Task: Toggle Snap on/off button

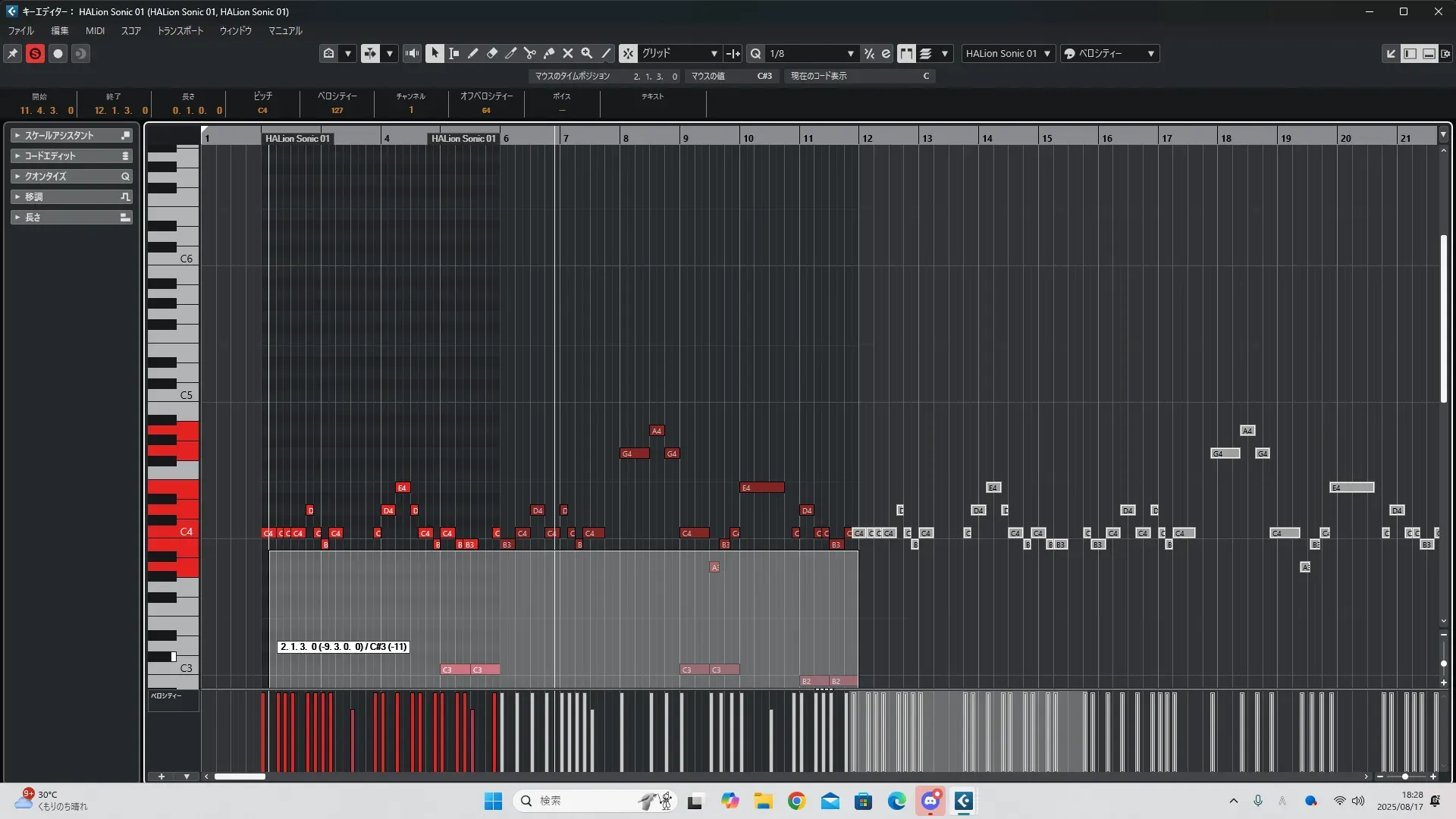Action: 628,53
